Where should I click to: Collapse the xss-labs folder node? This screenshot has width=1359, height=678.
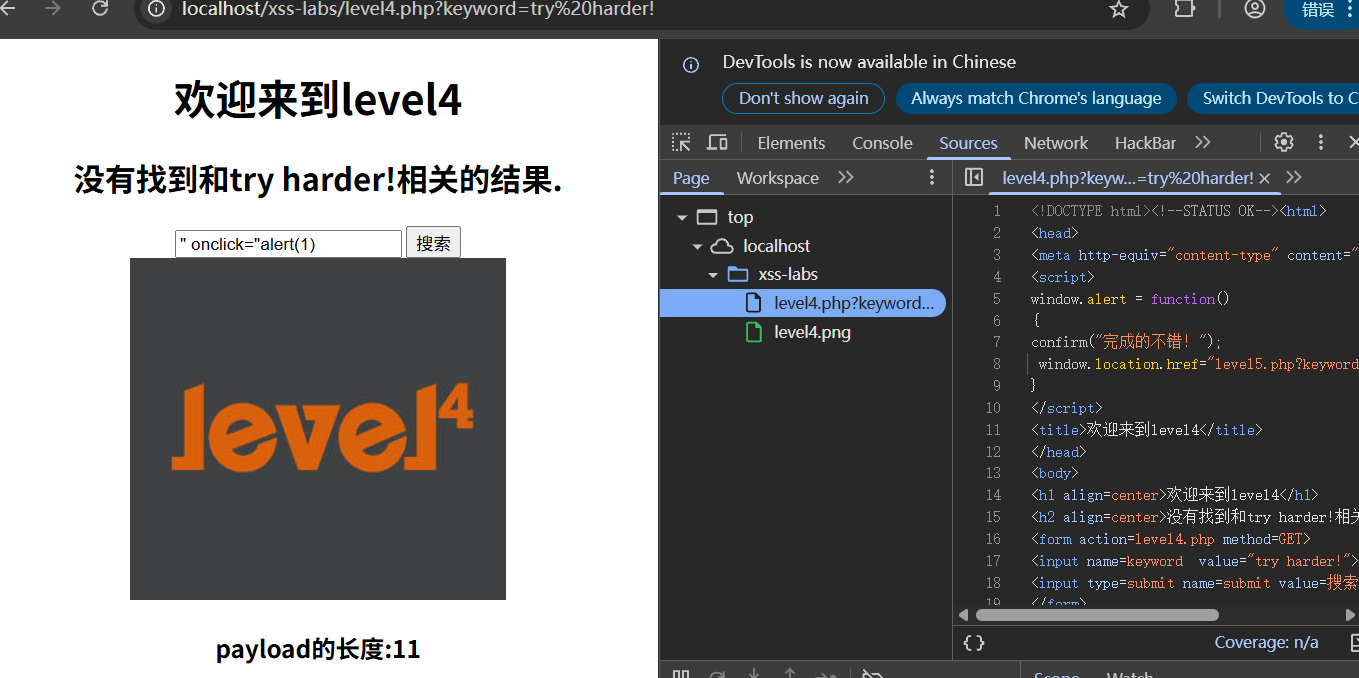713,274
